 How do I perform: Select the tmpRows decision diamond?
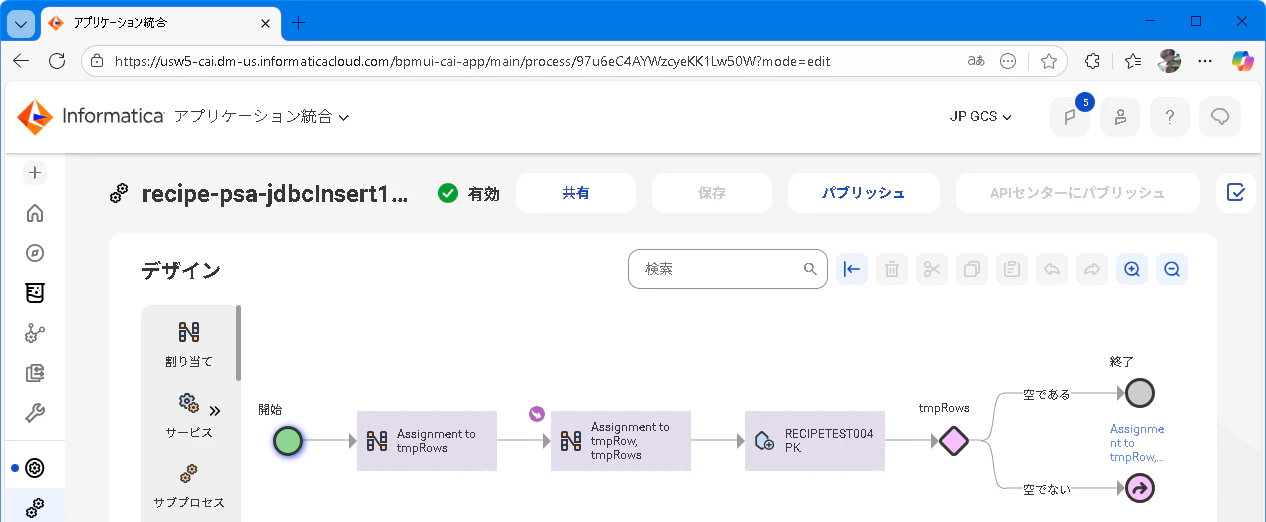(954, 441)
